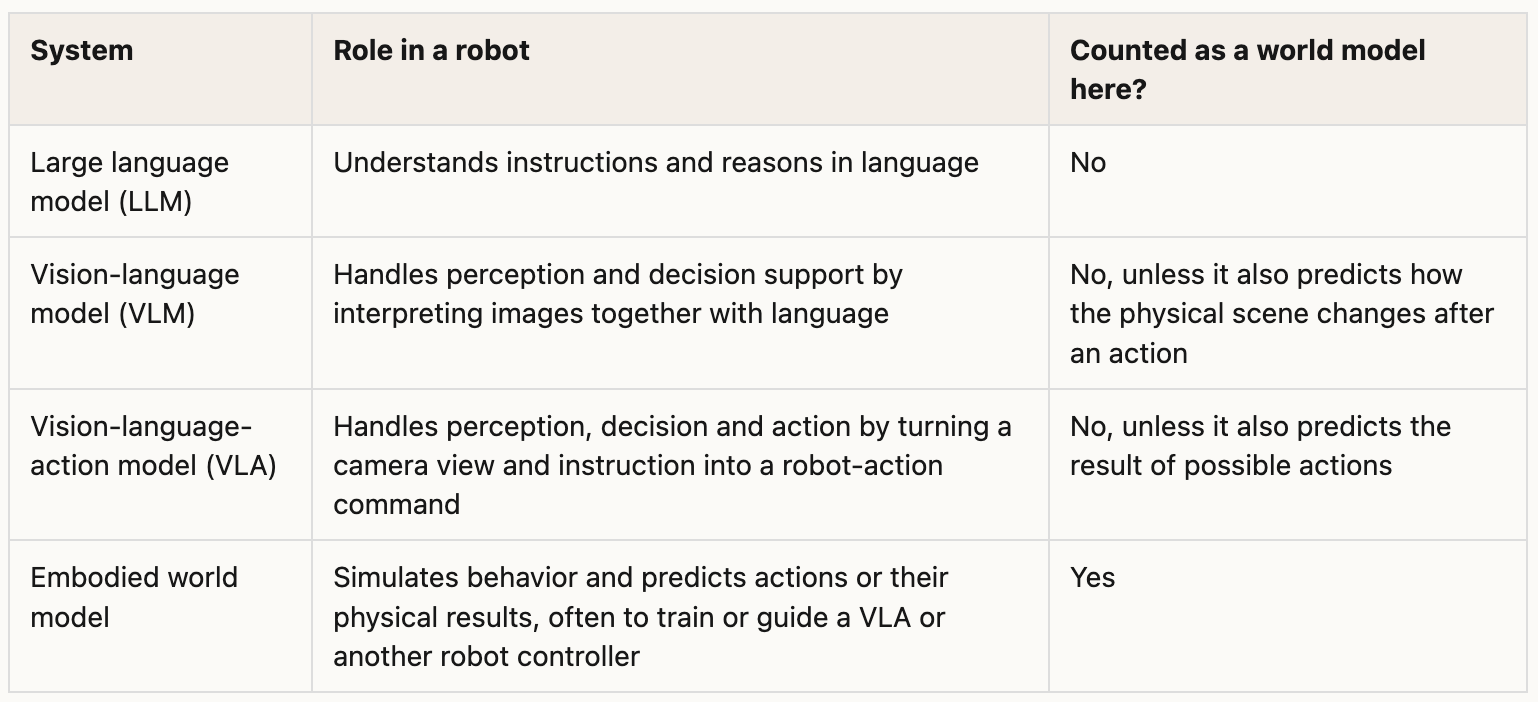Image resolution: width=1538 pixels, height=702 pixels.
Task: Click the 'No' answer in the LLM row
Action: pyautogui.click(x=1088, y=163)
